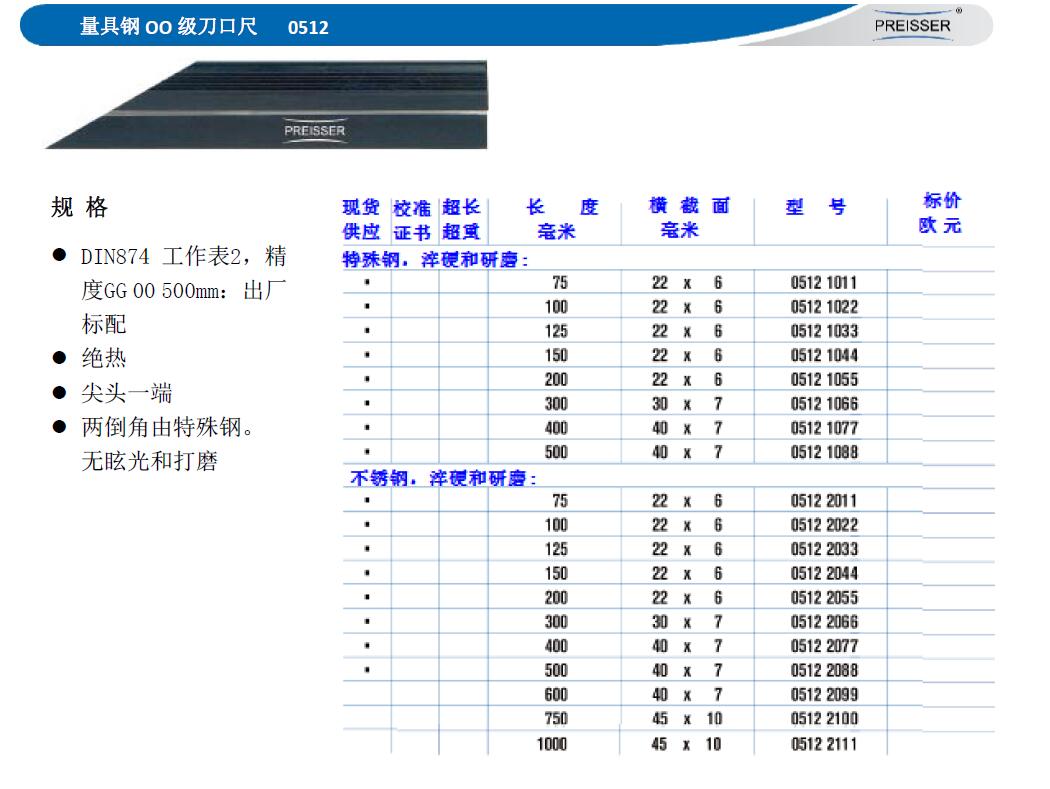Click model number 0512 2111
Image resolution: width=1050 pixels, height=789 pixels.
(824, 743)
